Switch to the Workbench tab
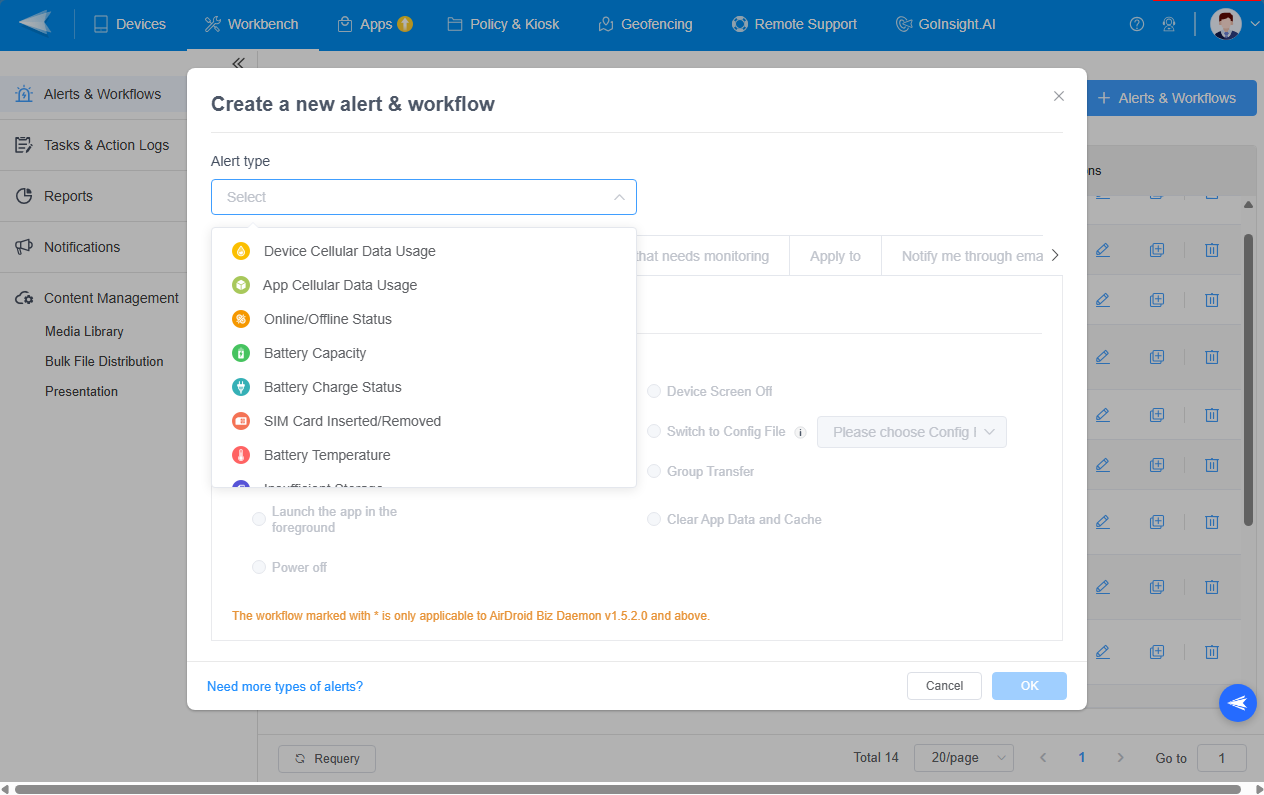 (251, 24)
